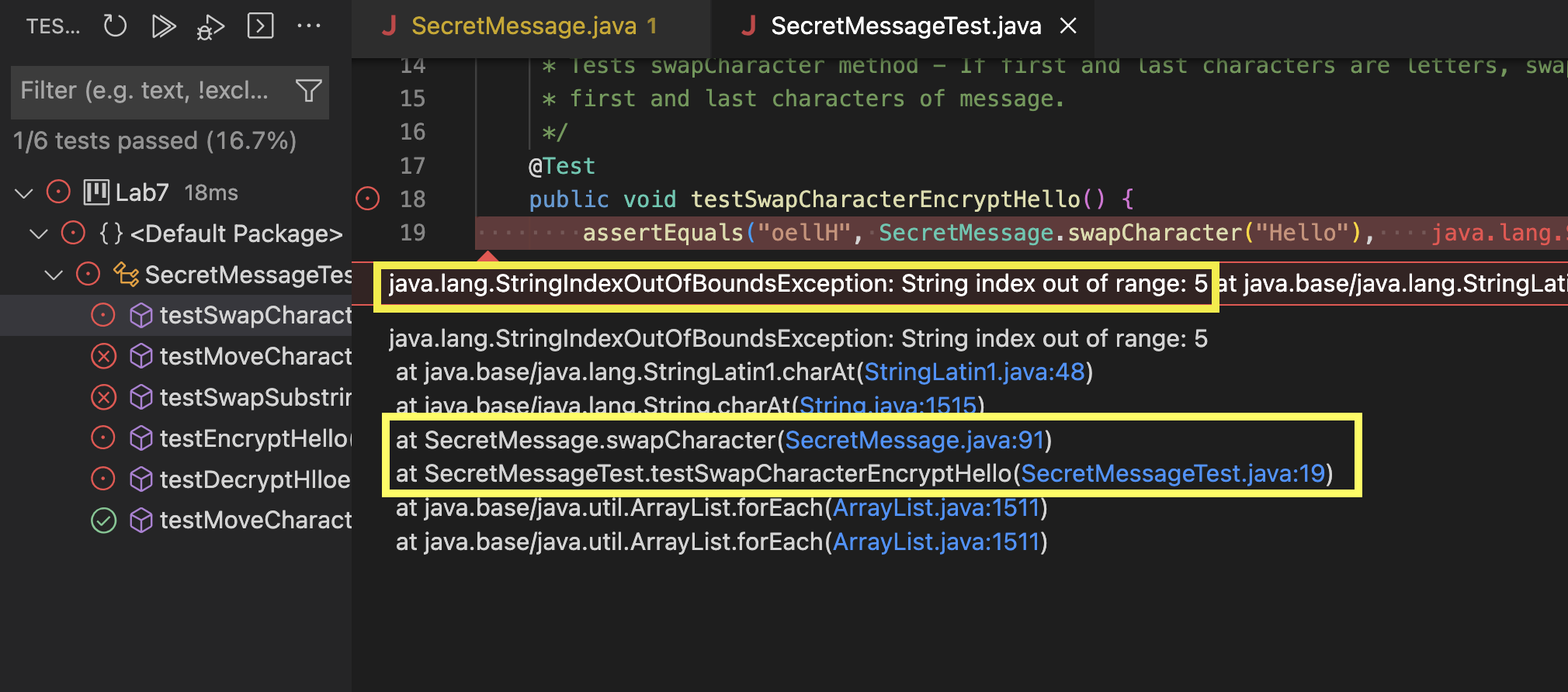Viewport: 1568px width, 692px height.
Task: Click the filter funnel icon
Action: [309, 91]
